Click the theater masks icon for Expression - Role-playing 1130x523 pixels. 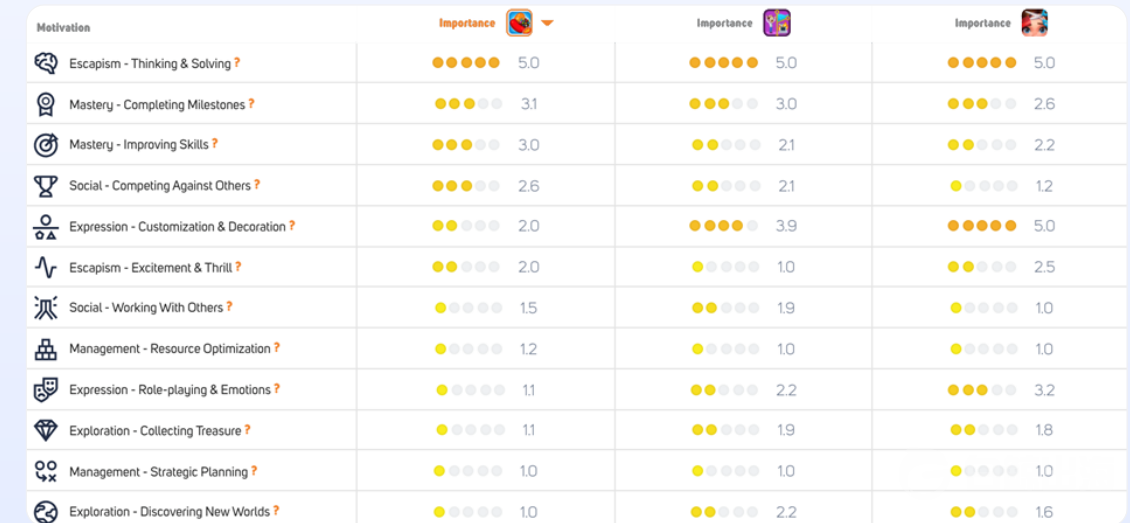46,390
